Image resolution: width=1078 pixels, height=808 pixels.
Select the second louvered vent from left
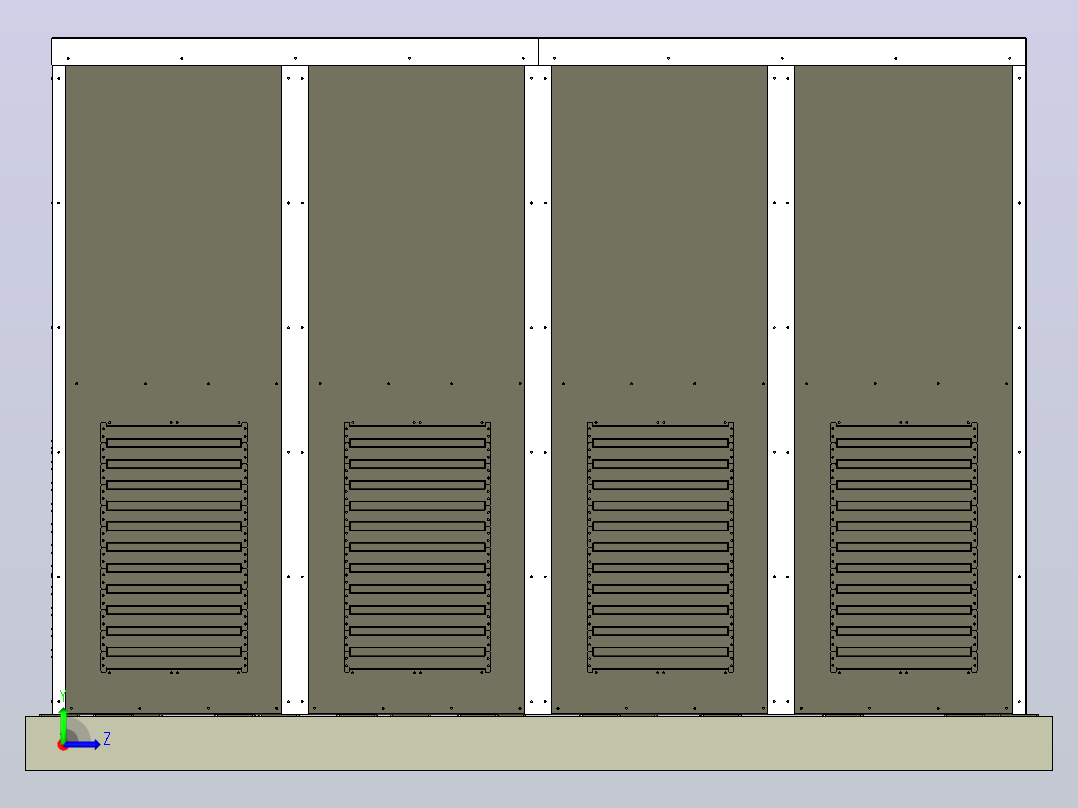(x=417, y=547)
